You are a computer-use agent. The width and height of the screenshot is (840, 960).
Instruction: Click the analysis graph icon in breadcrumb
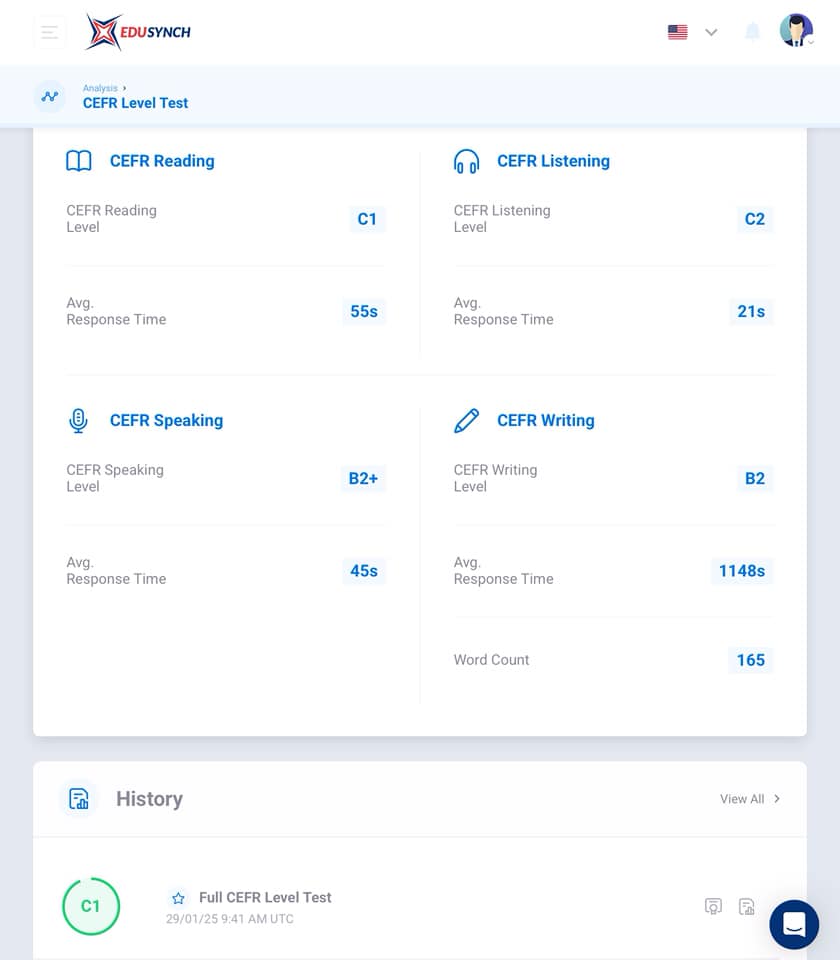coord(50,96)
